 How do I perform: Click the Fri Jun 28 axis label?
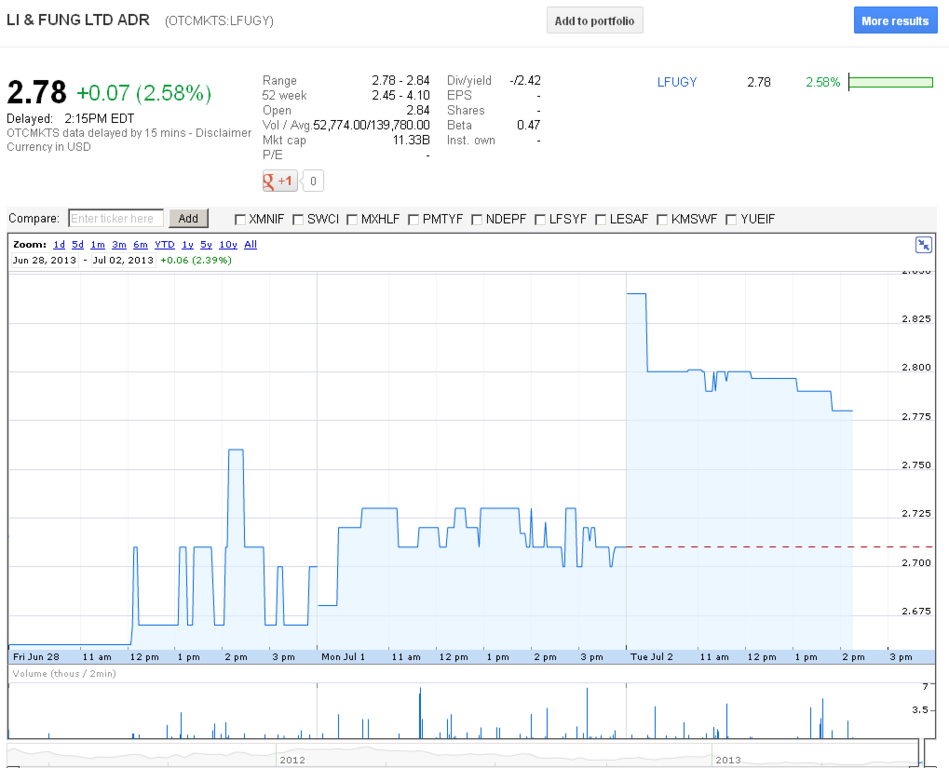coord(36,657)
